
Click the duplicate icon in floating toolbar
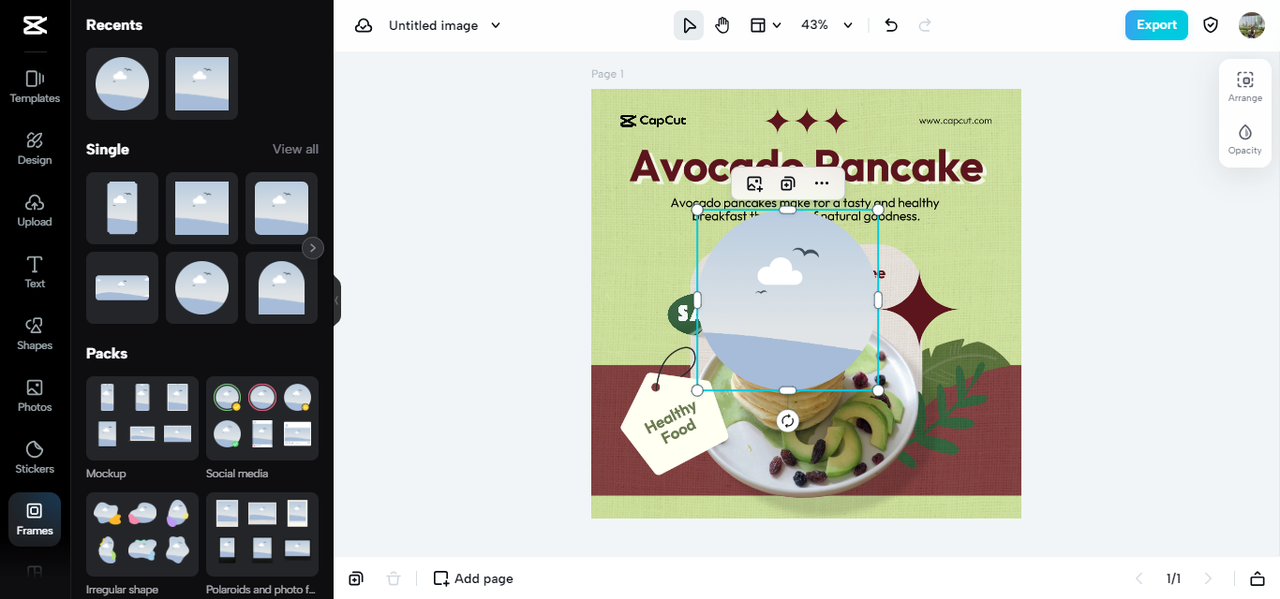pos(788,184)
